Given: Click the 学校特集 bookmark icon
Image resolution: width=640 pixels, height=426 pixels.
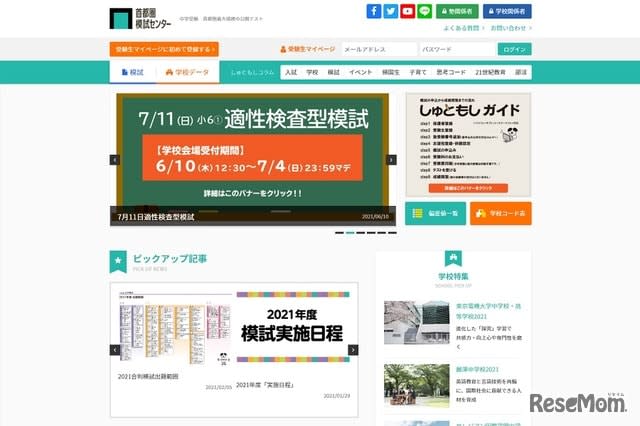Looking at the screenshot, I should point(453,258).
